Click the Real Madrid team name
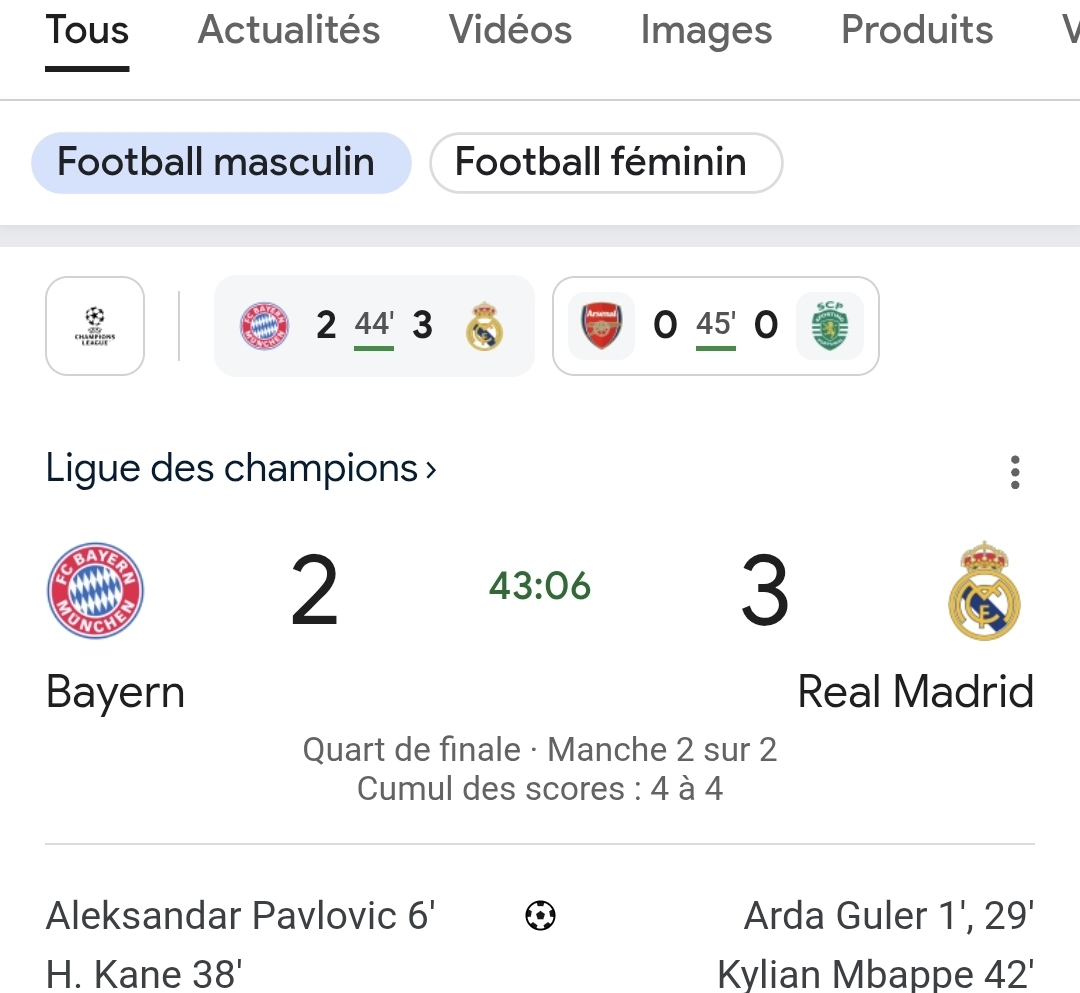This screenshot has width=1080, height=993. pos(915,692)
